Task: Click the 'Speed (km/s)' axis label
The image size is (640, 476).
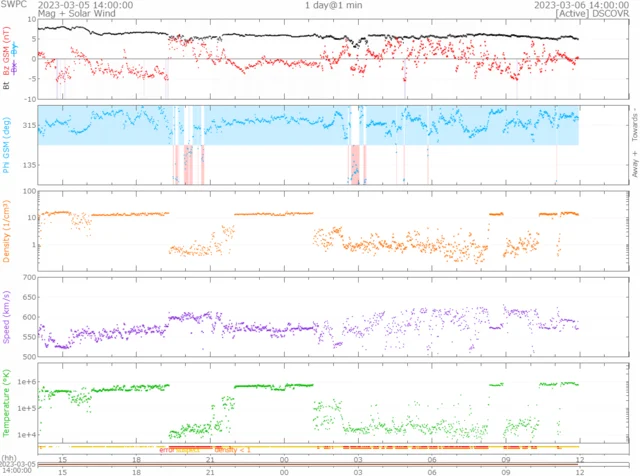Action: click(x=6, y=317)
